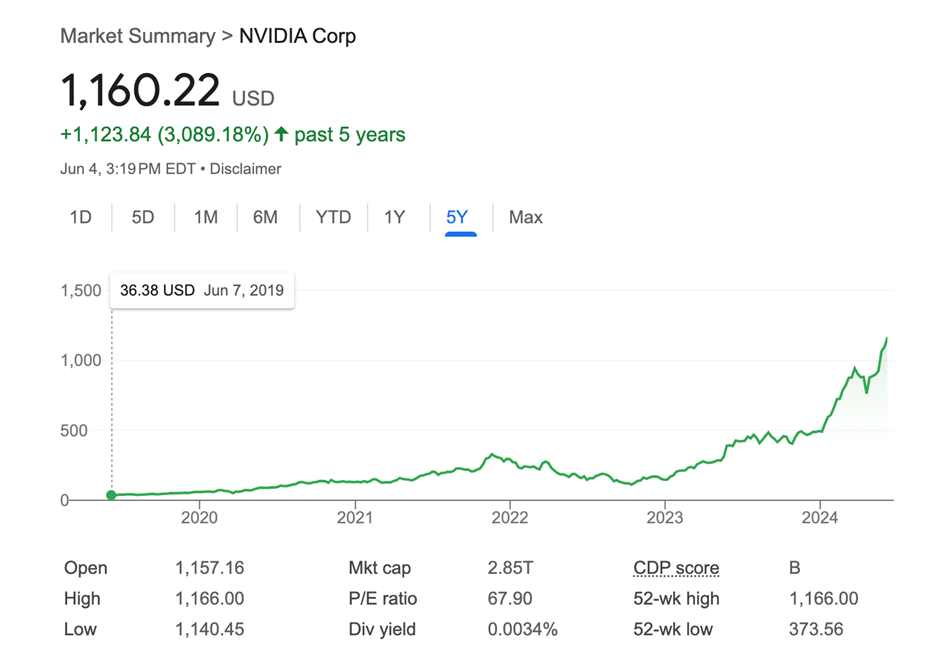The width and height of the screenshot is (936, 650).
Task: Click the active 5Y tab
Action: 457,217
